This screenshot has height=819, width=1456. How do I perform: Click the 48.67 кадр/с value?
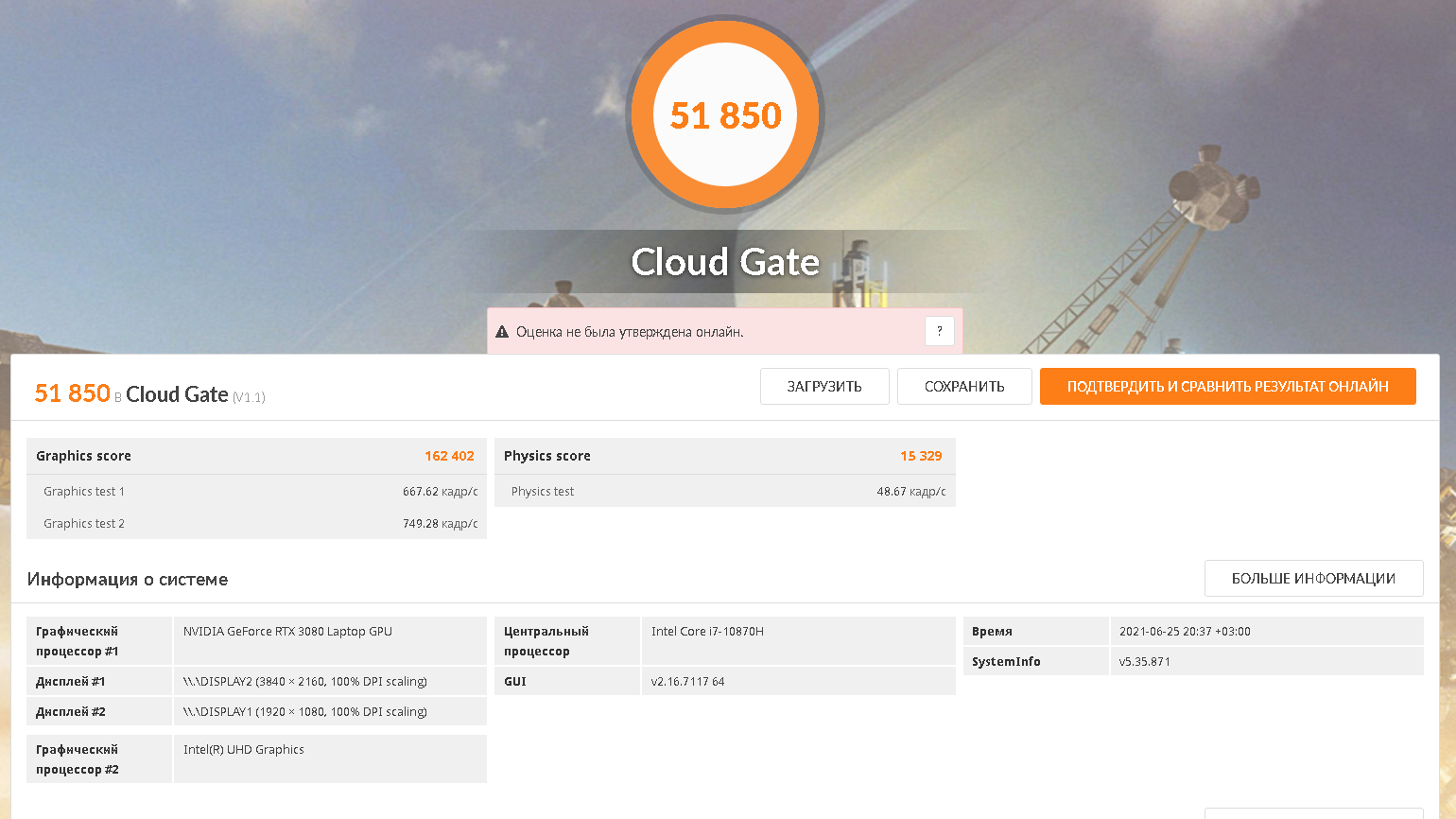911,491
